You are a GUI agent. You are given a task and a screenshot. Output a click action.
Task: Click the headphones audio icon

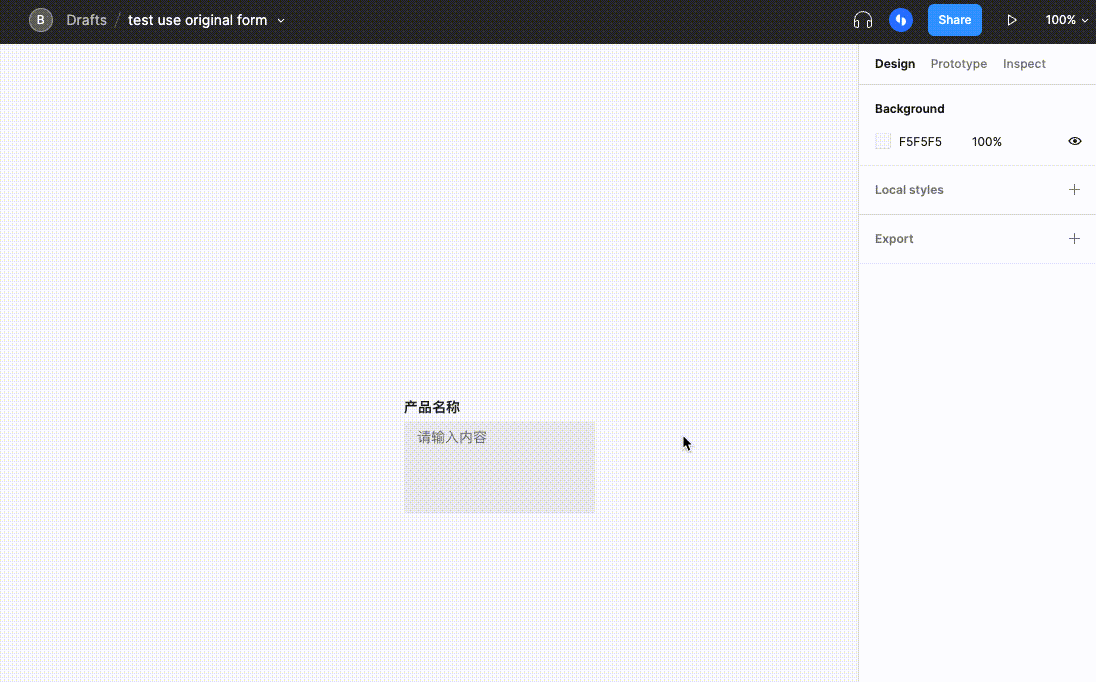862,19
